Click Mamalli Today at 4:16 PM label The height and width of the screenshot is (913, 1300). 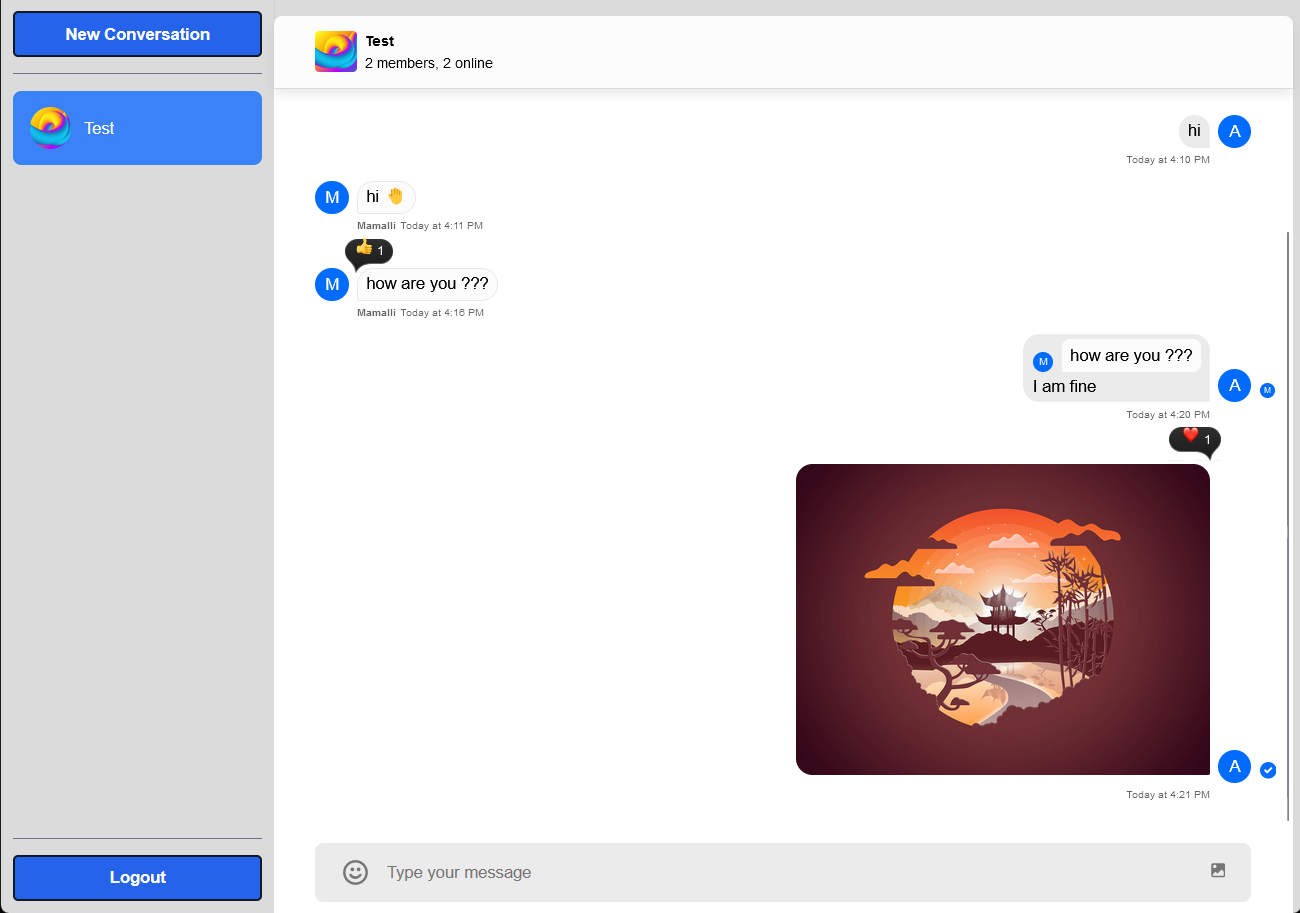(420, 313)
